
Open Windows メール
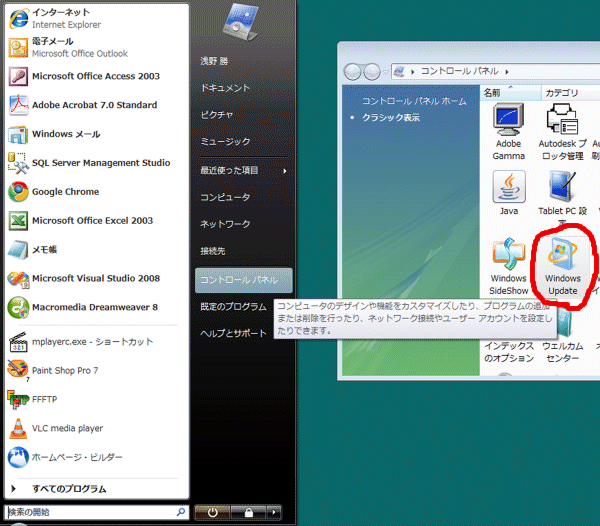97,134
